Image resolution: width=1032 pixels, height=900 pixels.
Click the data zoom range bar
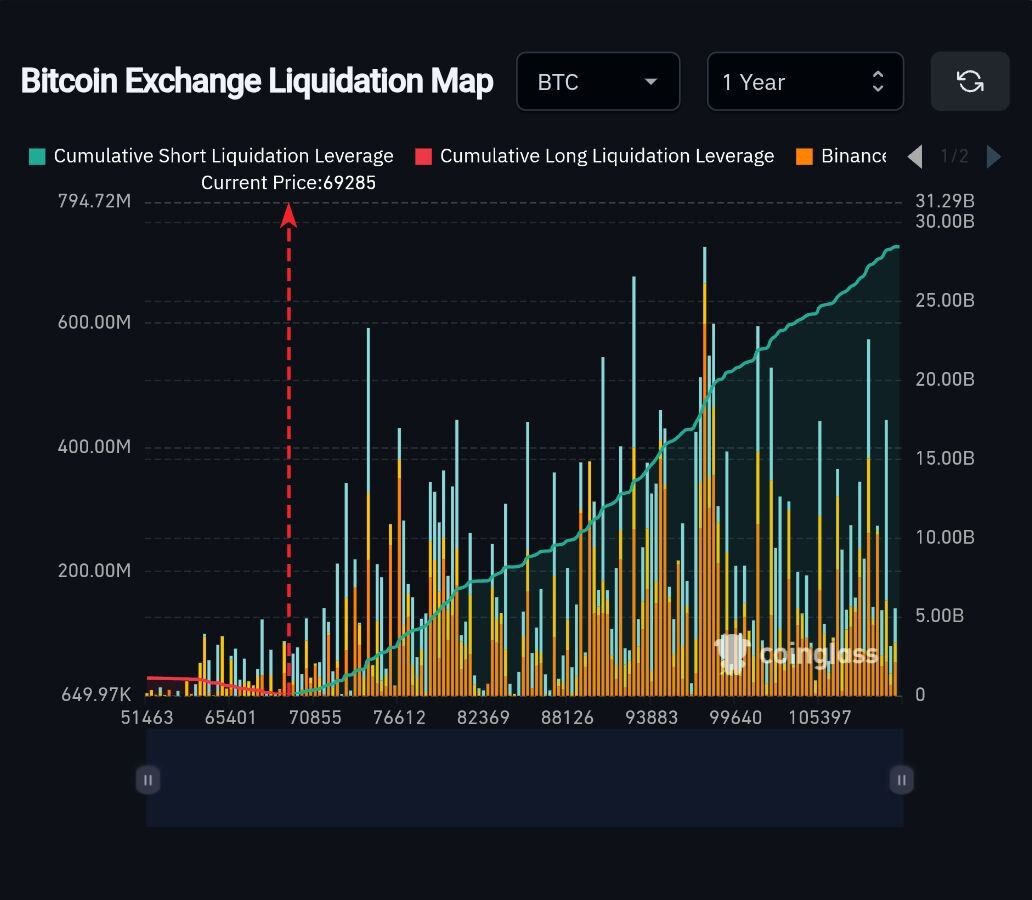coord(525,778)
